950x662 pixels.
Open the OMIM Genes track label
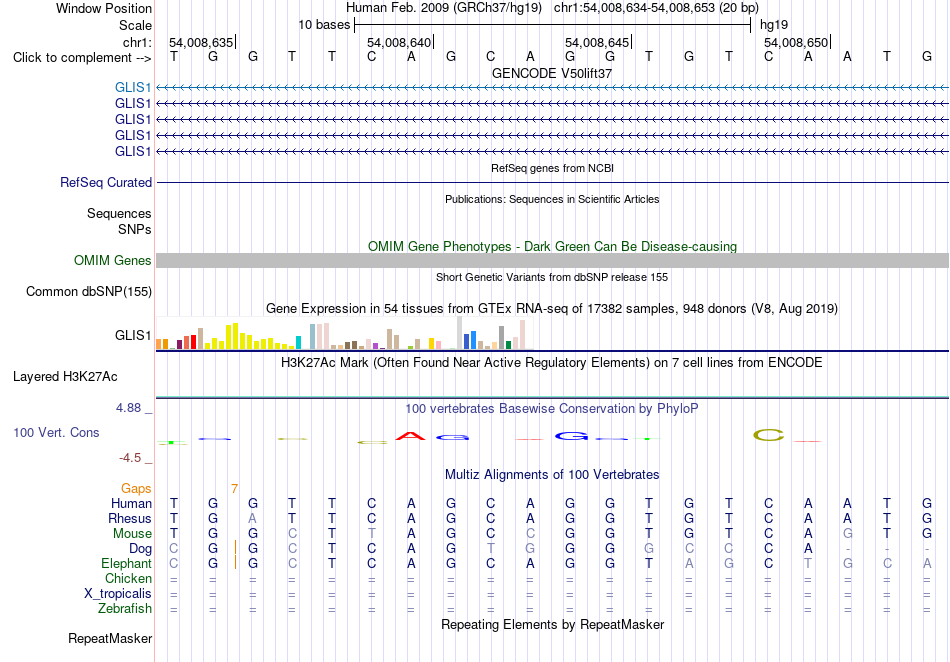coord(113,260)
